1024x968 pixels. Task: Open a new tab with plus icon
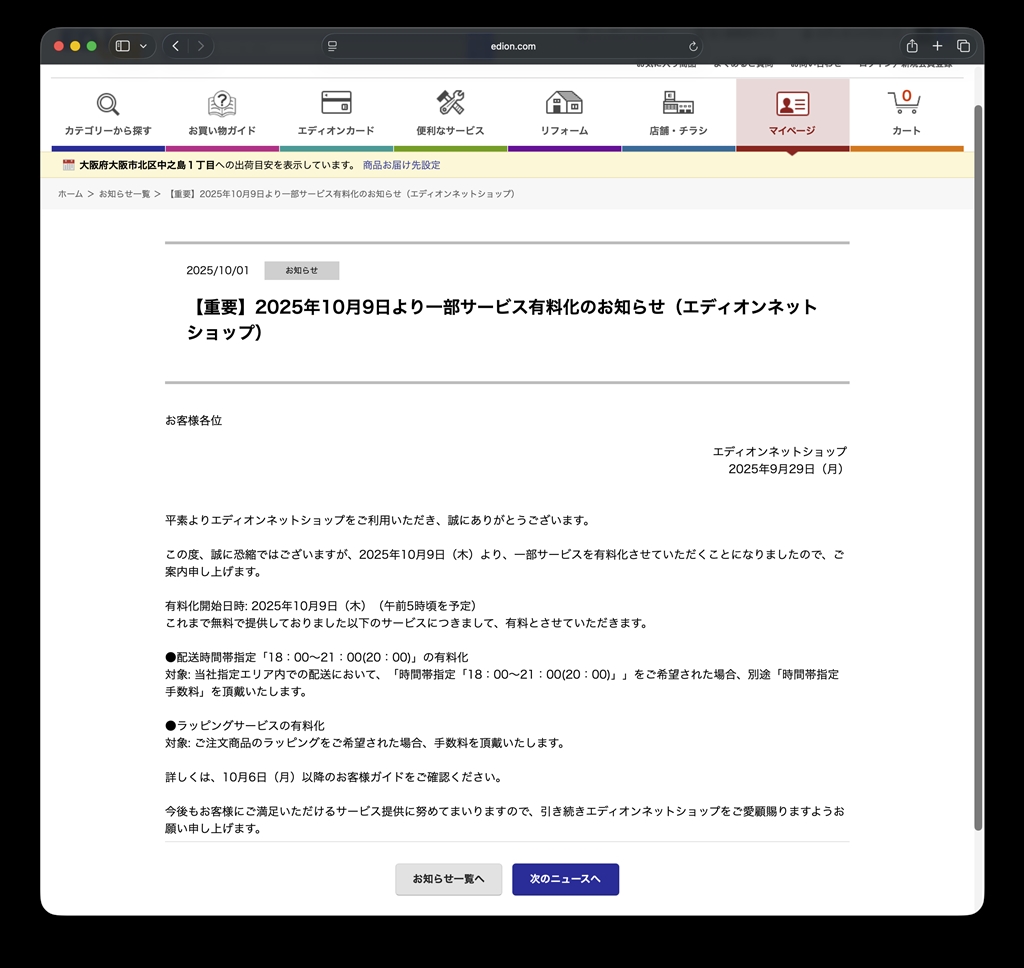pyautogui.click(x=937, y=46)
